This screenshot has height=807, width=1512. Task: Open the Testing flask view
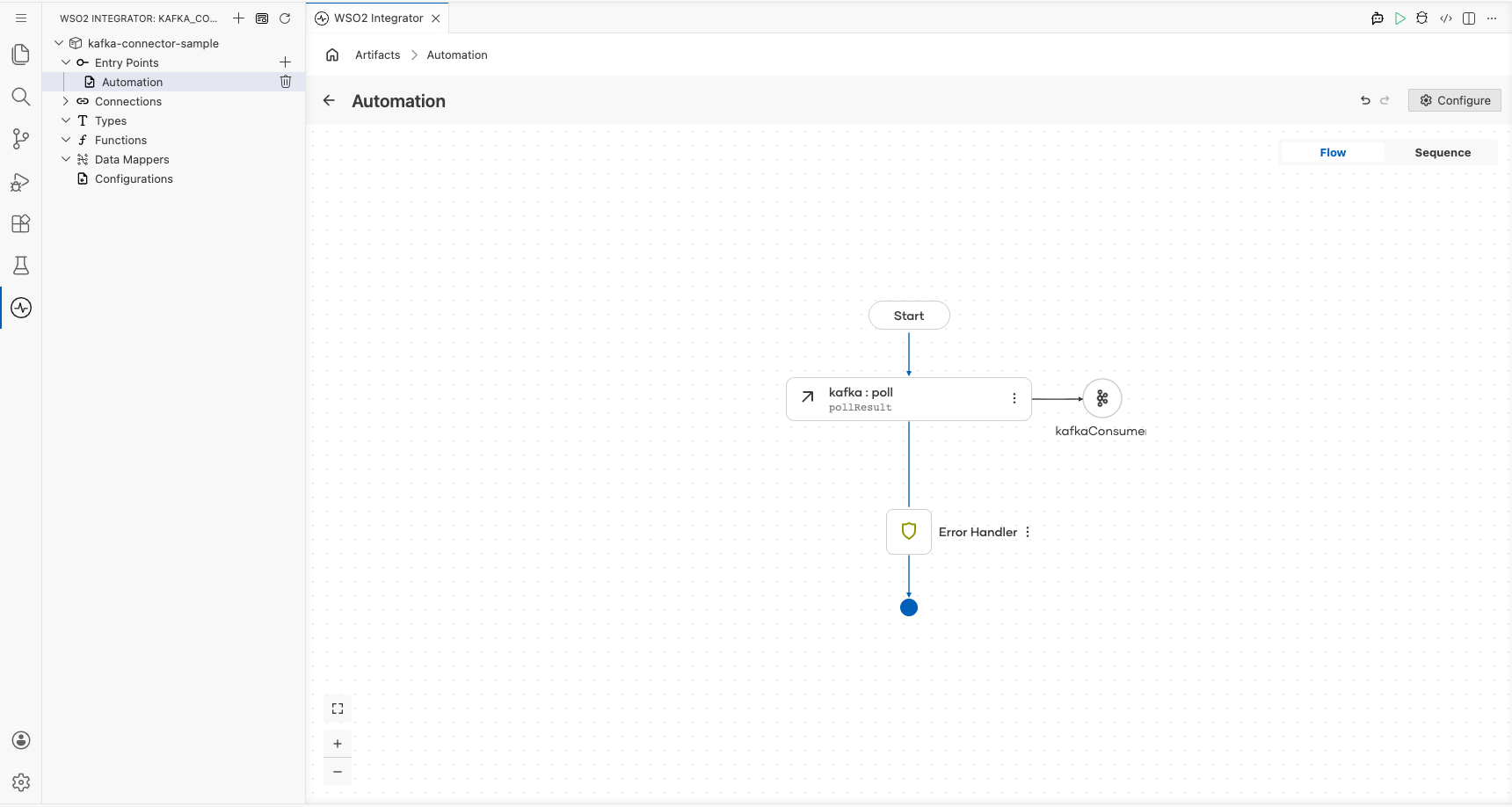(21, 265)
